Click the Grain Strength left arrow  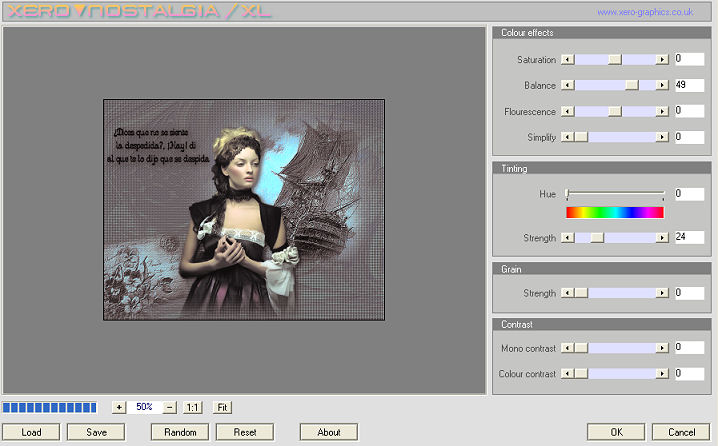(x=568, y=293)
